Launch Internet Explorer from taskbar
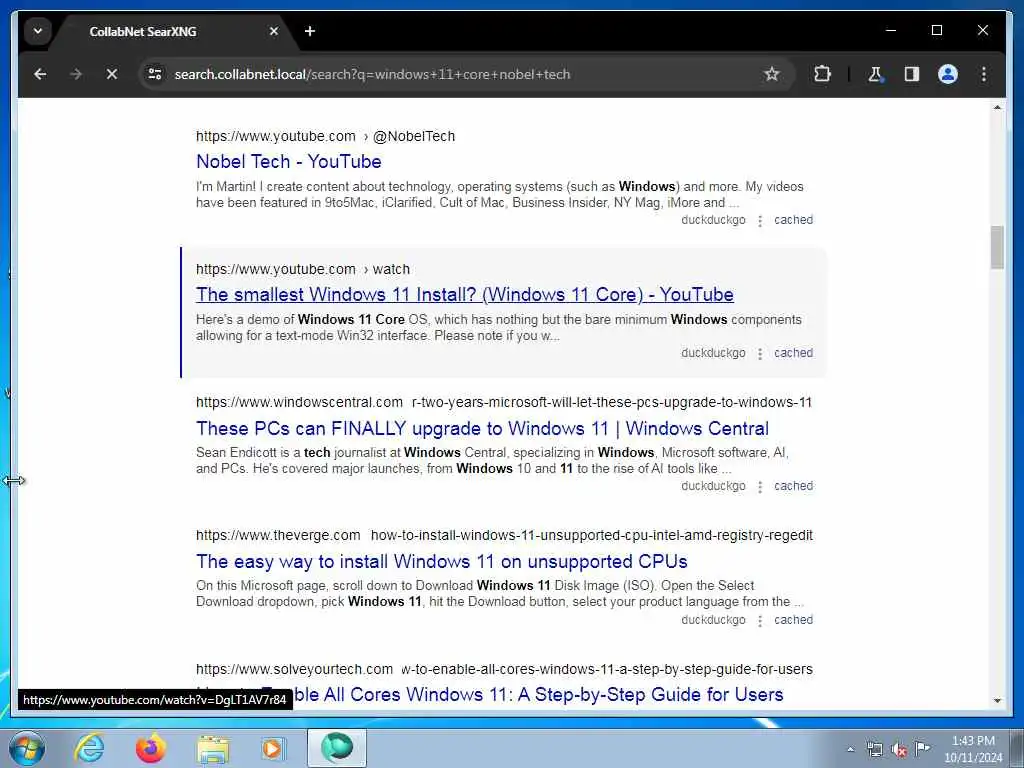Image resolution: width=1024 pixels, height=768 pixels. point(89,748)
